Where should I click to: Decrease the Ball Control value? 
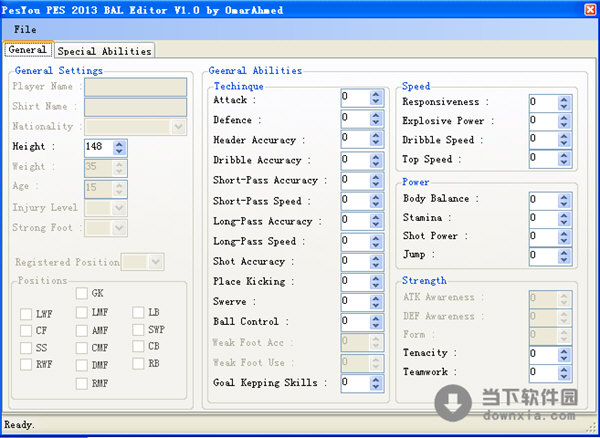376,326
